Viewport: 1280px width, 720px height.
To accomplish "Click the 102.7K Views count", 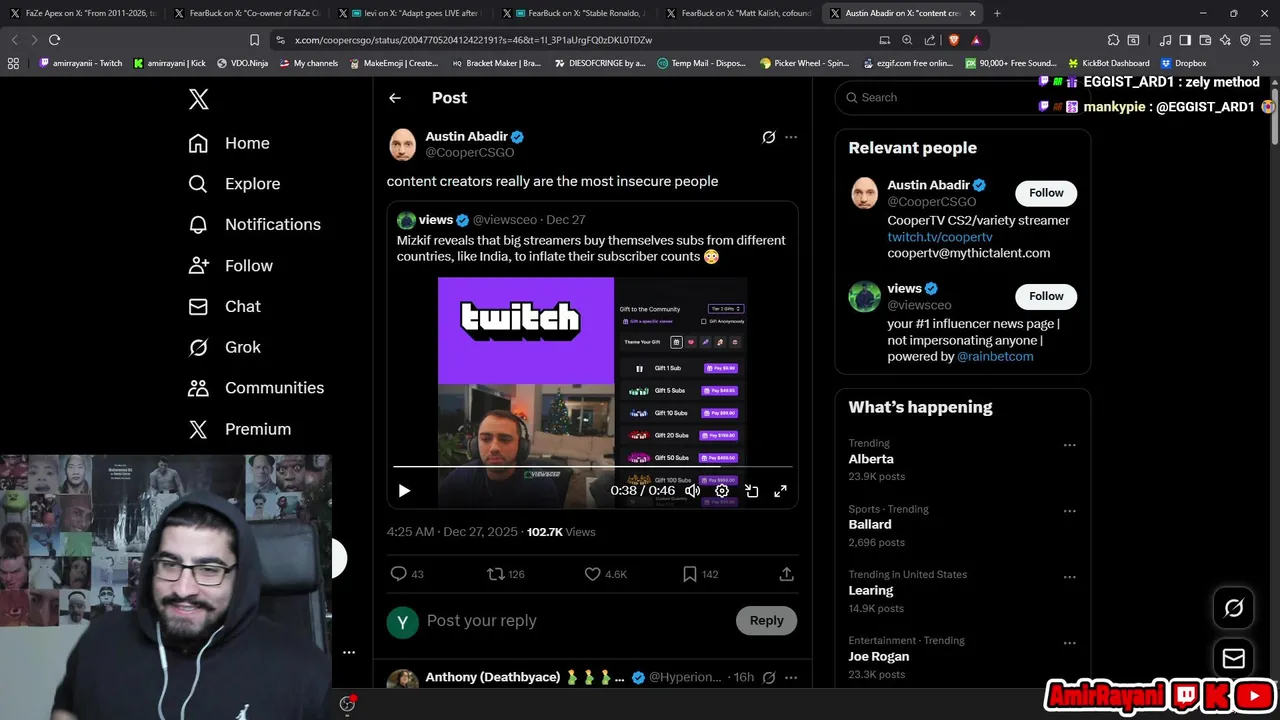I will click(x=561, y=532).
